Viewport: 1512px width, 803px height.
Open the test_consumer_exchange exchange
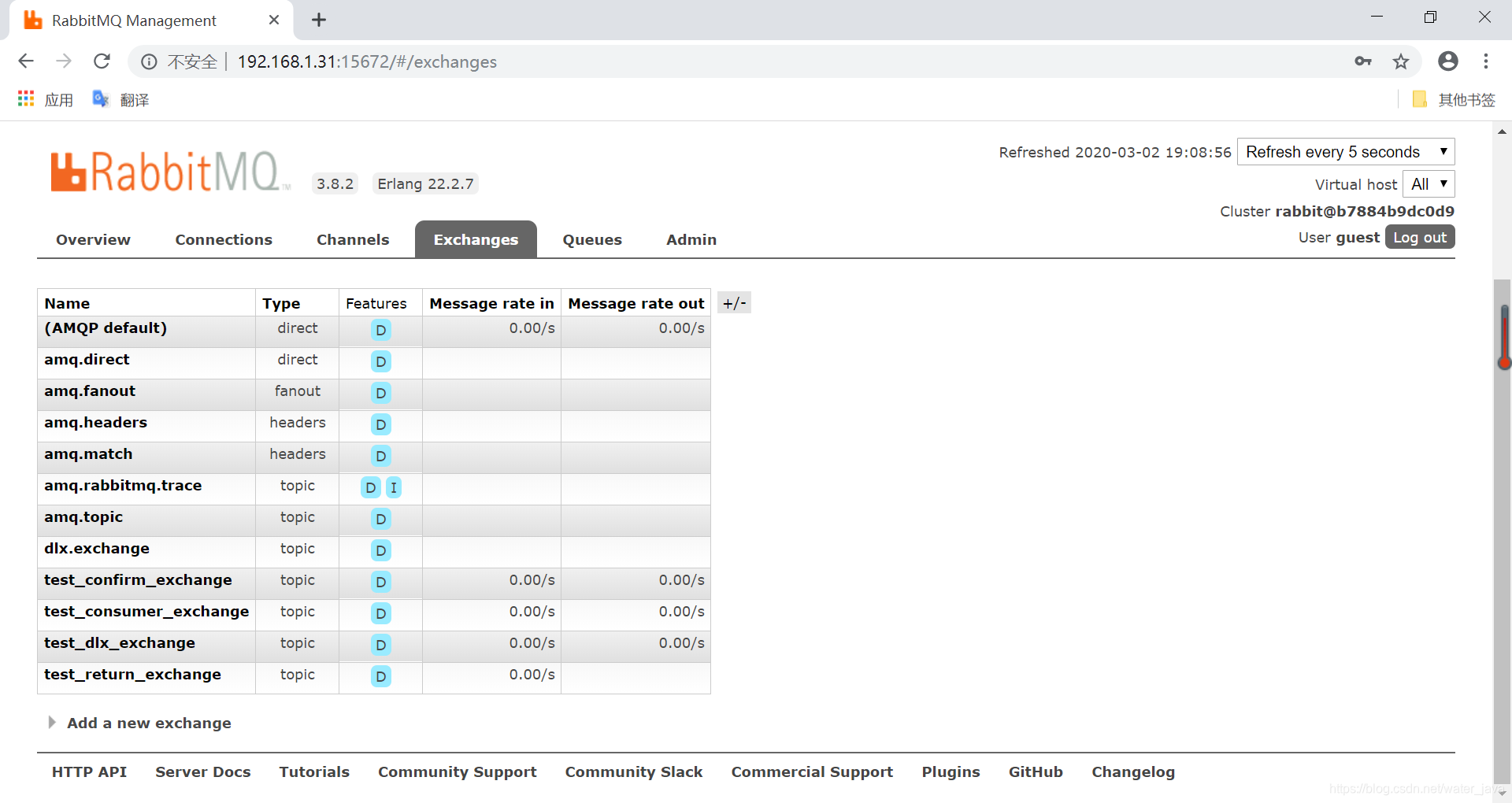[146, 612]
